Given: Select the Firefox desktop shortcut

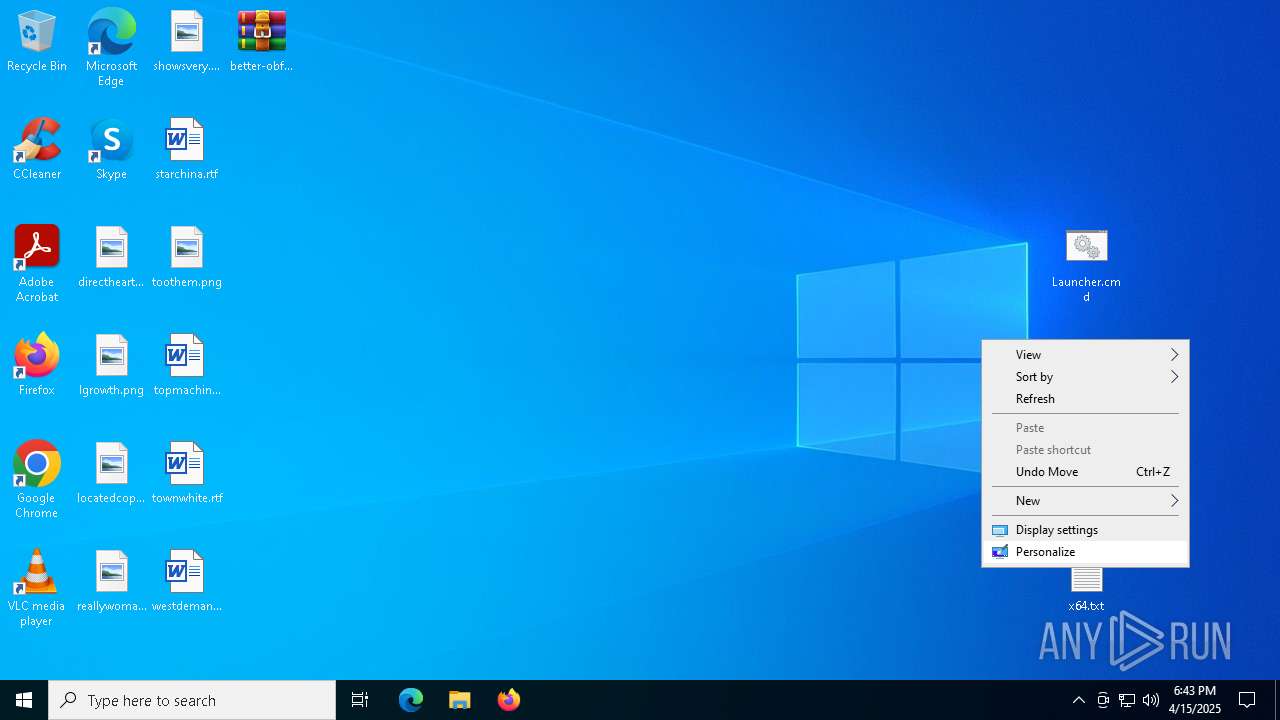Looking at the screenshot, I should pyautogui.click(x=37, y=365).
